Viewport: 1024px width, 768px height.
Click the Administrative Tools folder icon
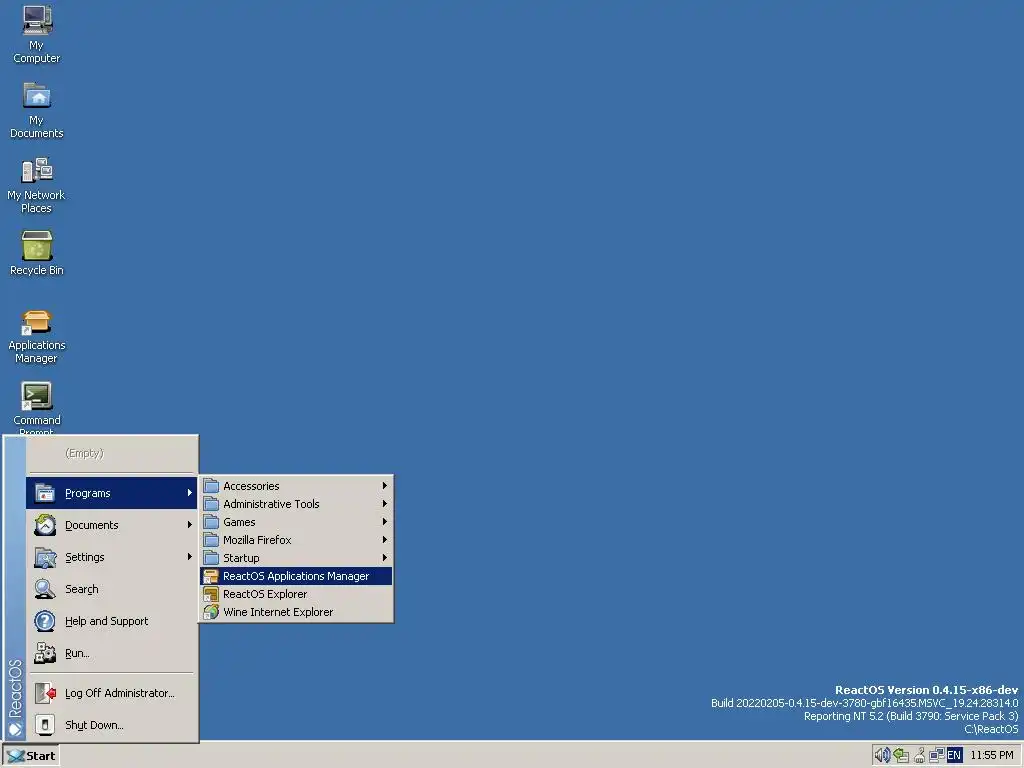click(x=211, y=504)
